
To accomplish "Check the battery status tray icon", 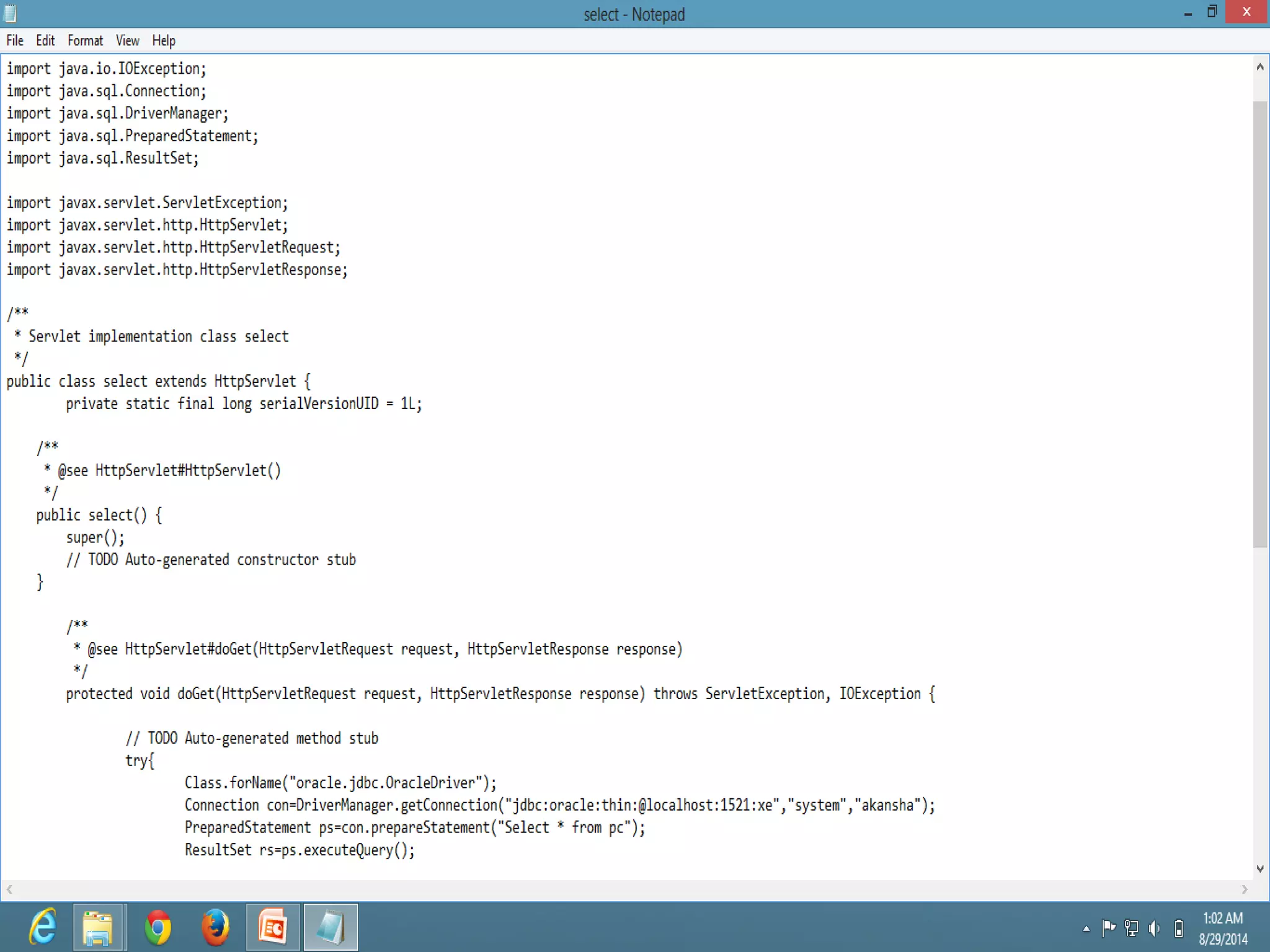I will (x=1179, y=928).
